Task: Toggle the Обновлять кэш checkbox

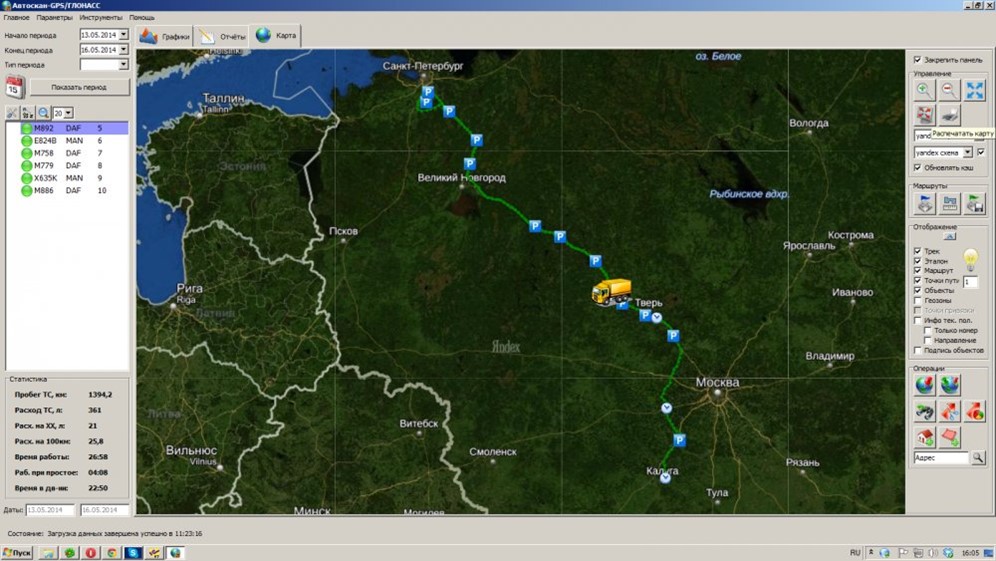Action: tap(917, 168)
